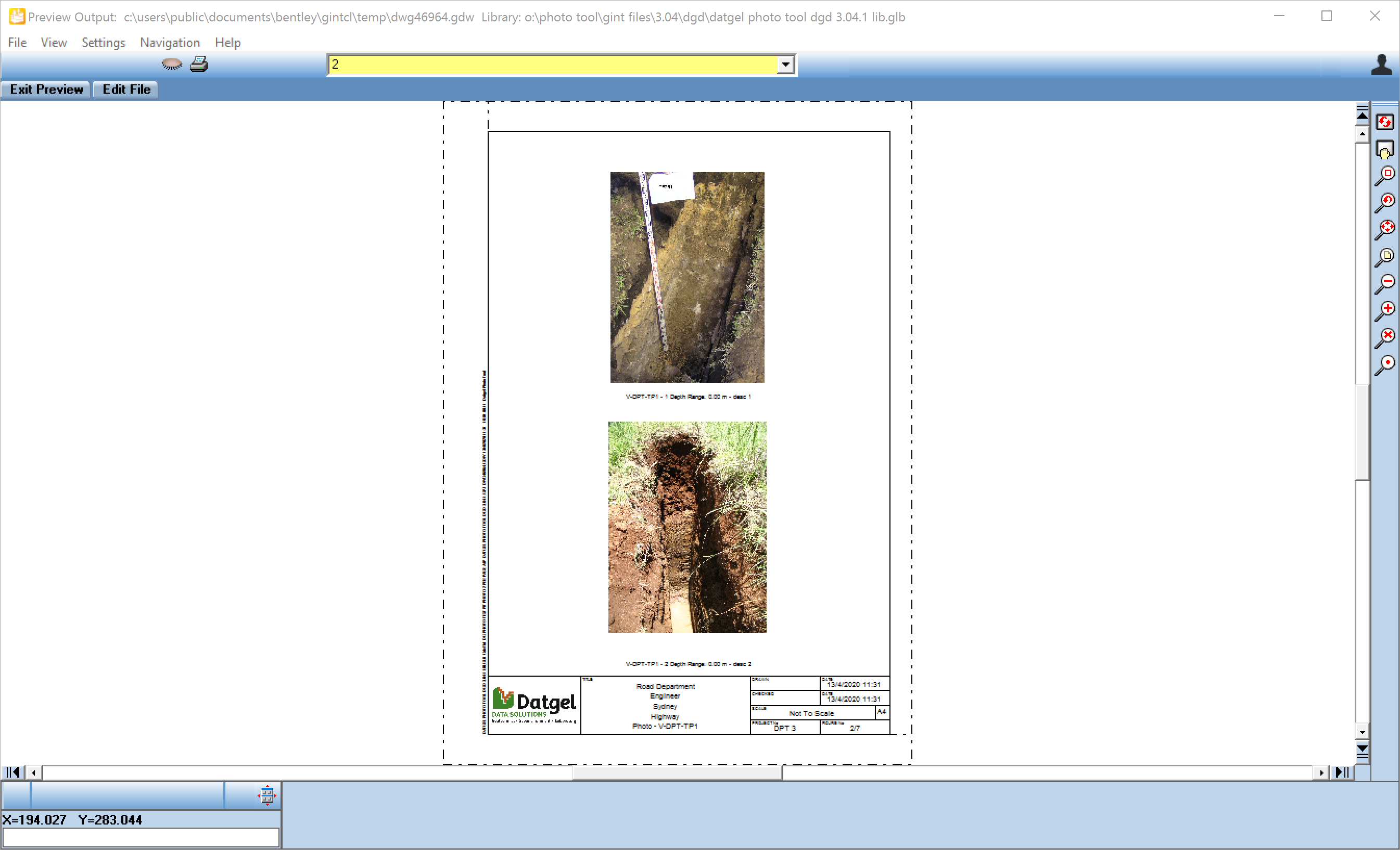Open the Settings menu
The height and width of the screenshot is (850, 1400).
coord(103,42)
